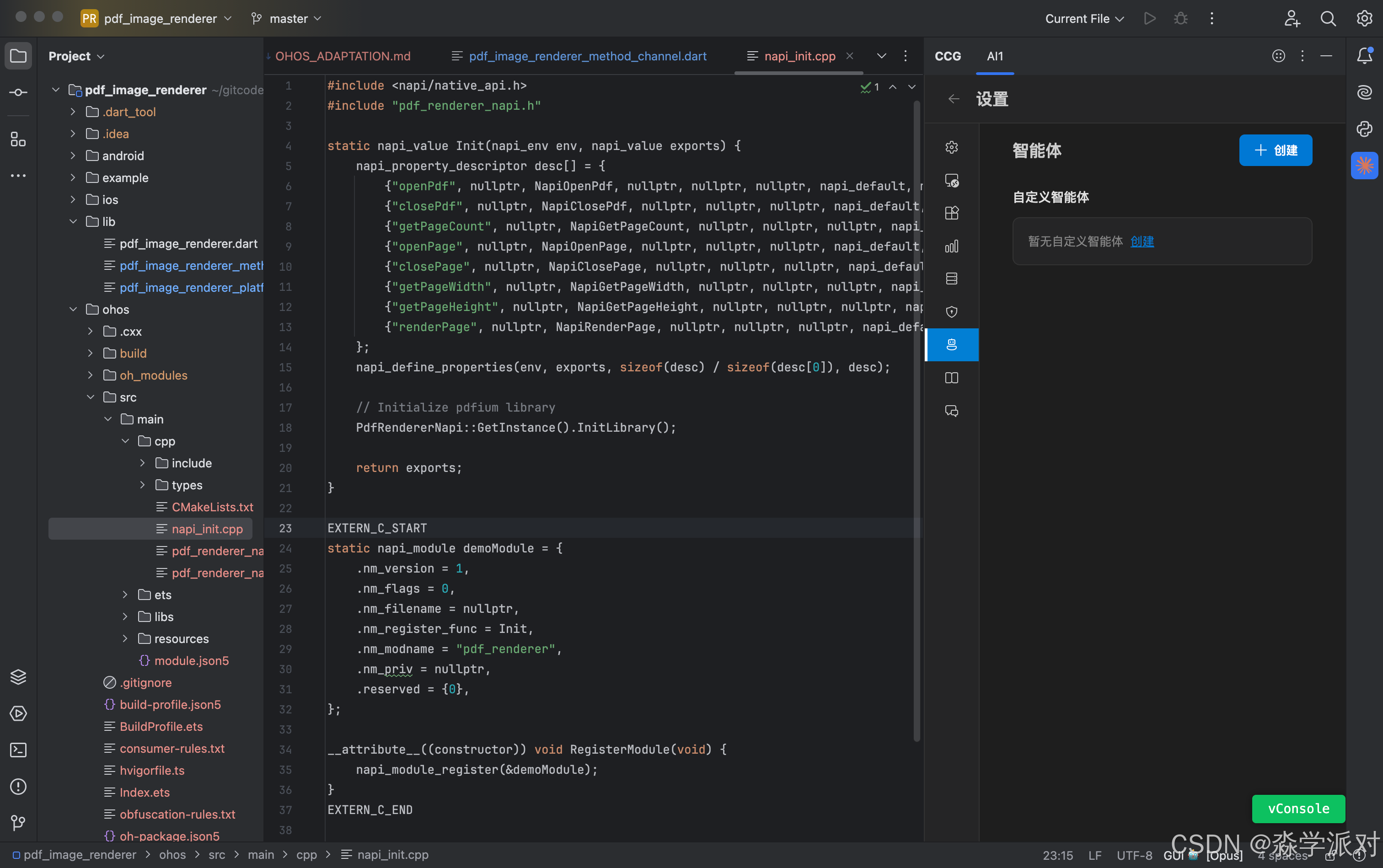Select the shield icon in settings sidebar

[951, 312]
